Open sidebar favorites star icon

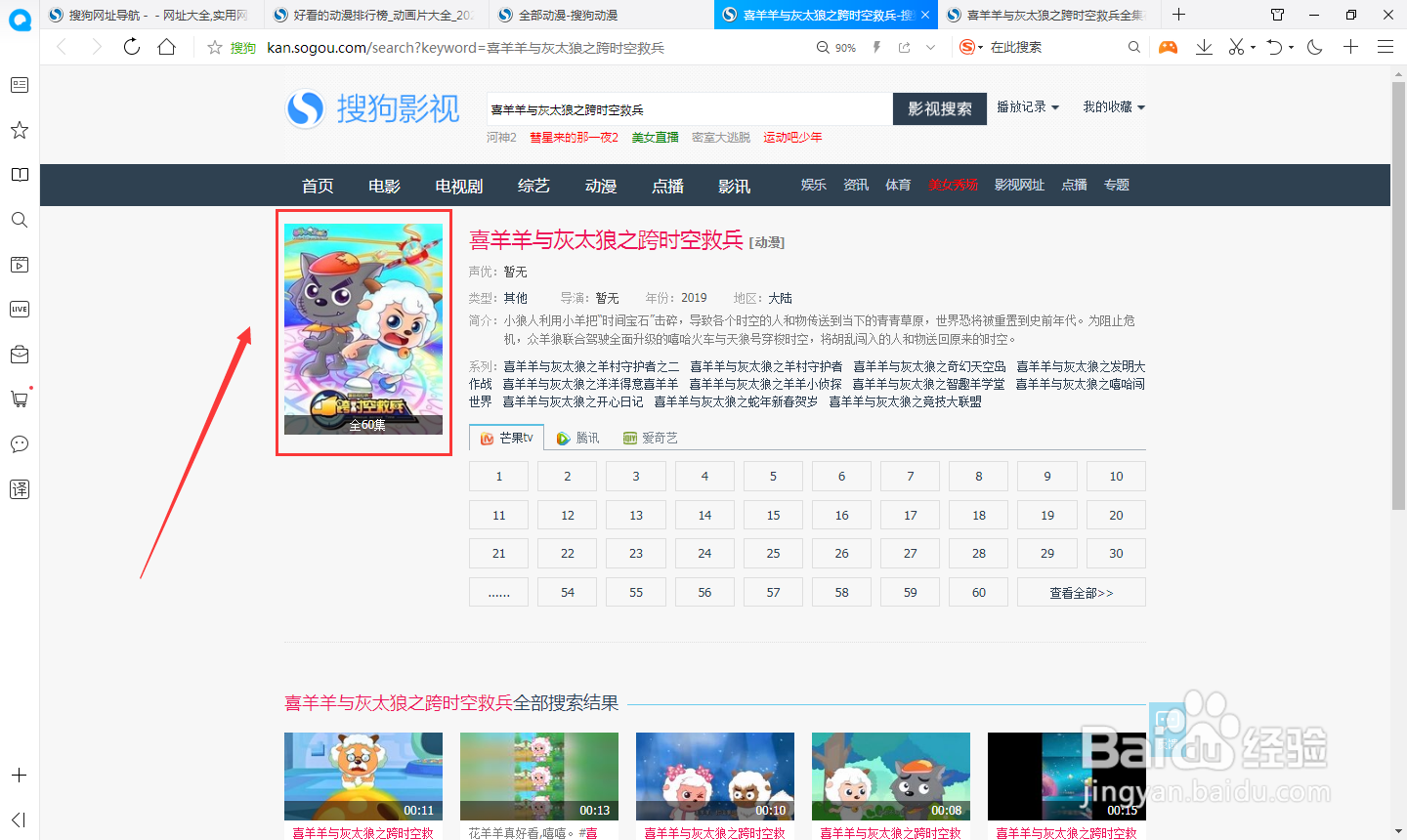20,130
